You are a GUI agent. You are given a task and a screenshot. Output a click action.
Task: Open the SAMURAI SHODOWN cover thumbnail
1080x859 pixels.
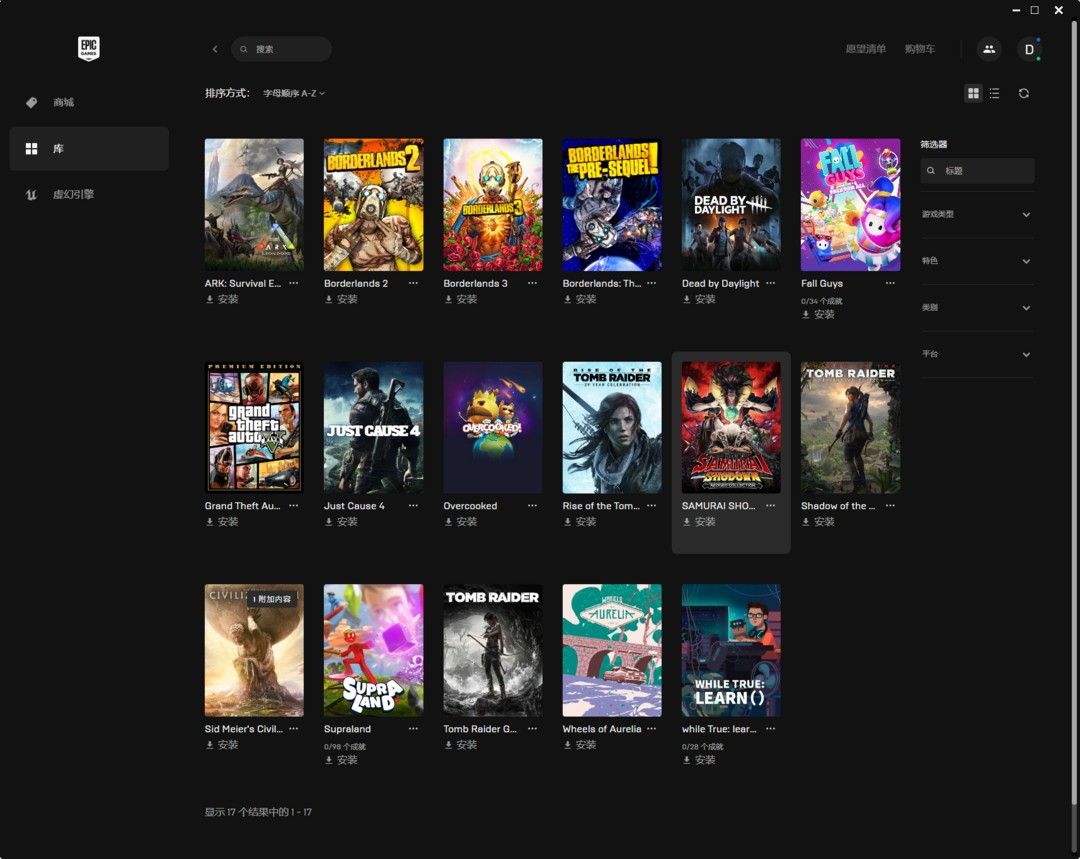[731, 427]
